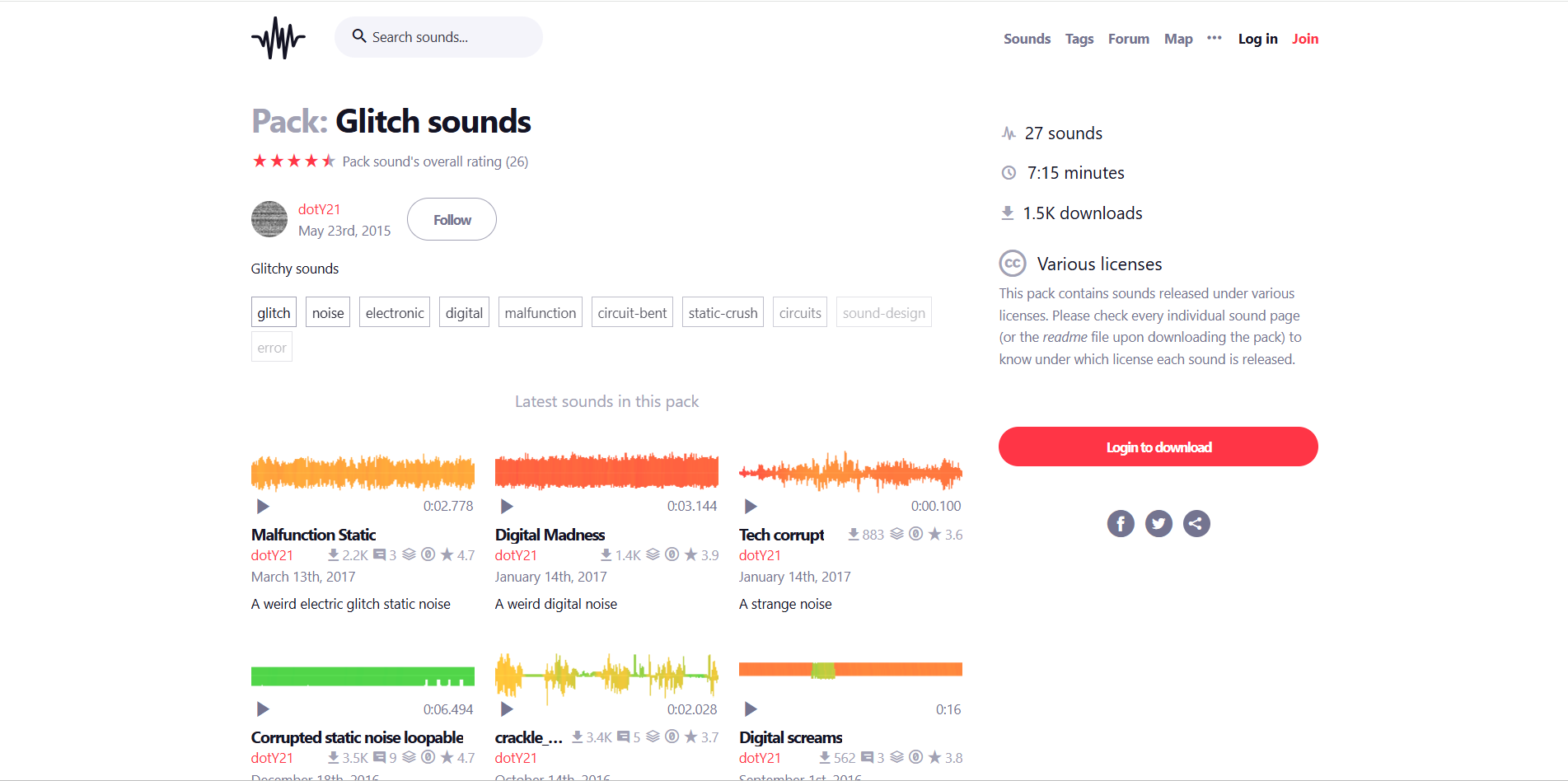Click the share link icon
The height and width of the screenshot is (781, 1568).
(x=1196, y=523)
